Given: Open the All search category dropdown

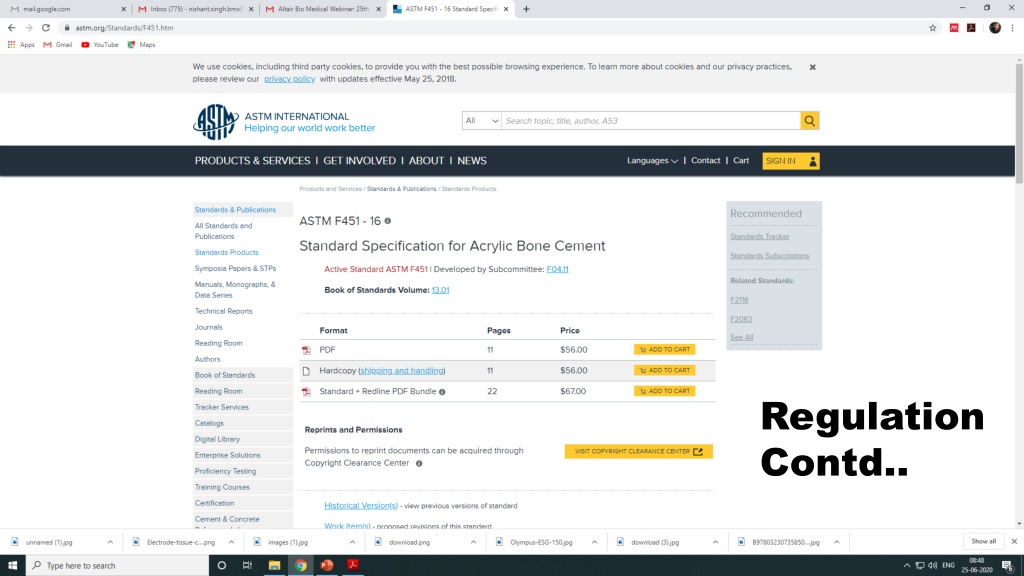Looking at the screenshot, I should point(482,121).
